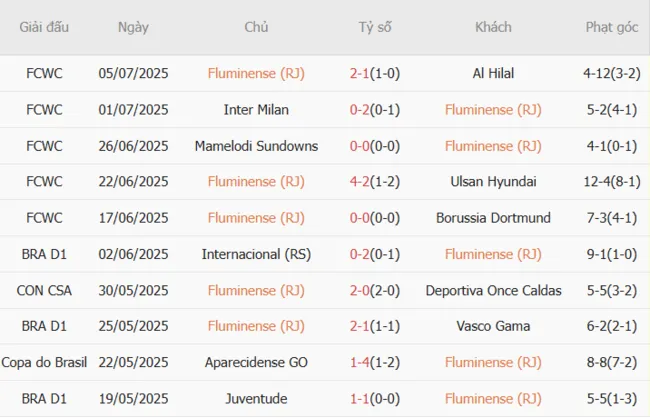Viewport: 650px width, 418px height.
Task: Select the 05/07/2025 match date
Action: pos(133,73)
